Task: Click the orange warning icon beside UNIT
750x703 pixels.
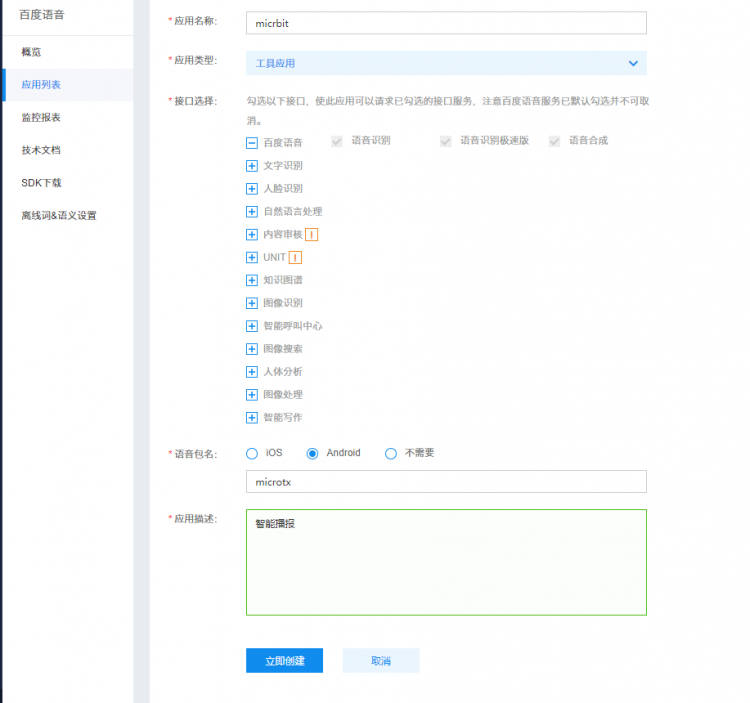Action: coord(295,257)
